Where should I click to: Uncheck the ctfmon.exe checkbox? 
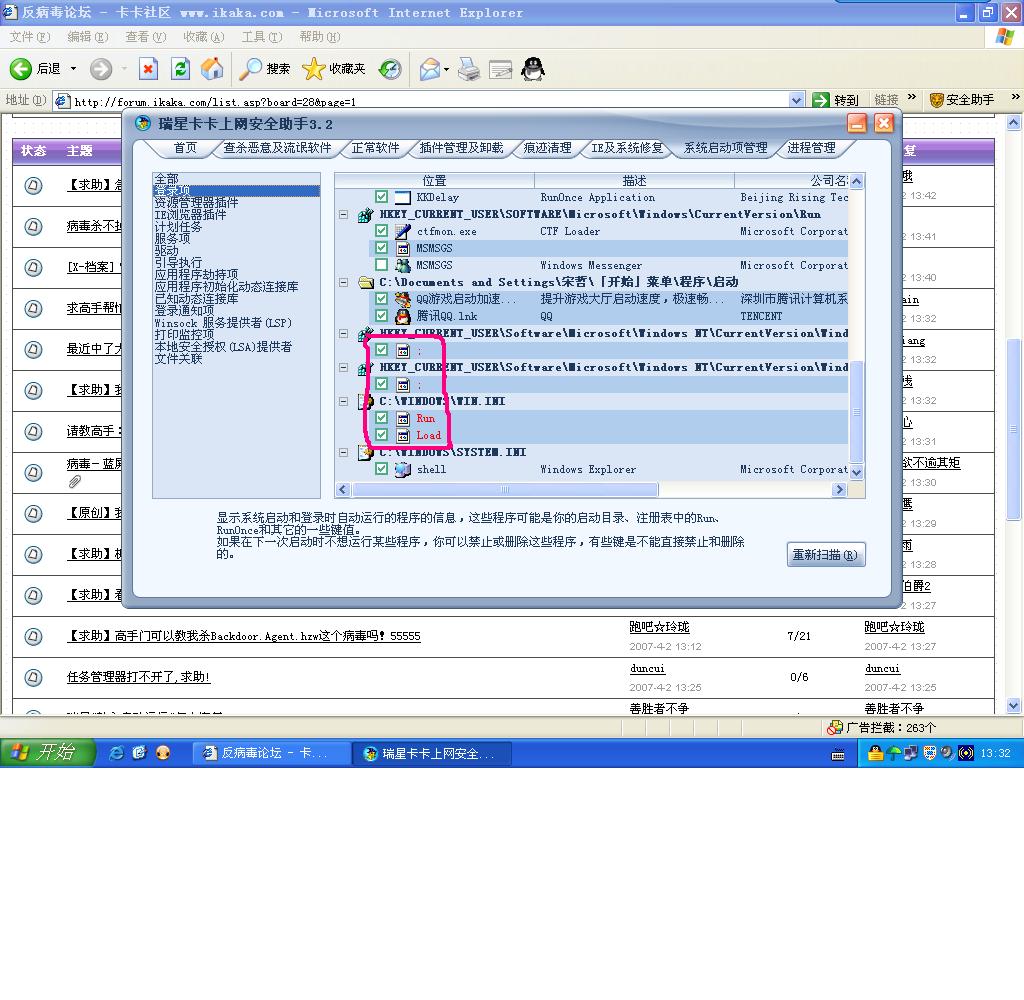point(381,231)
